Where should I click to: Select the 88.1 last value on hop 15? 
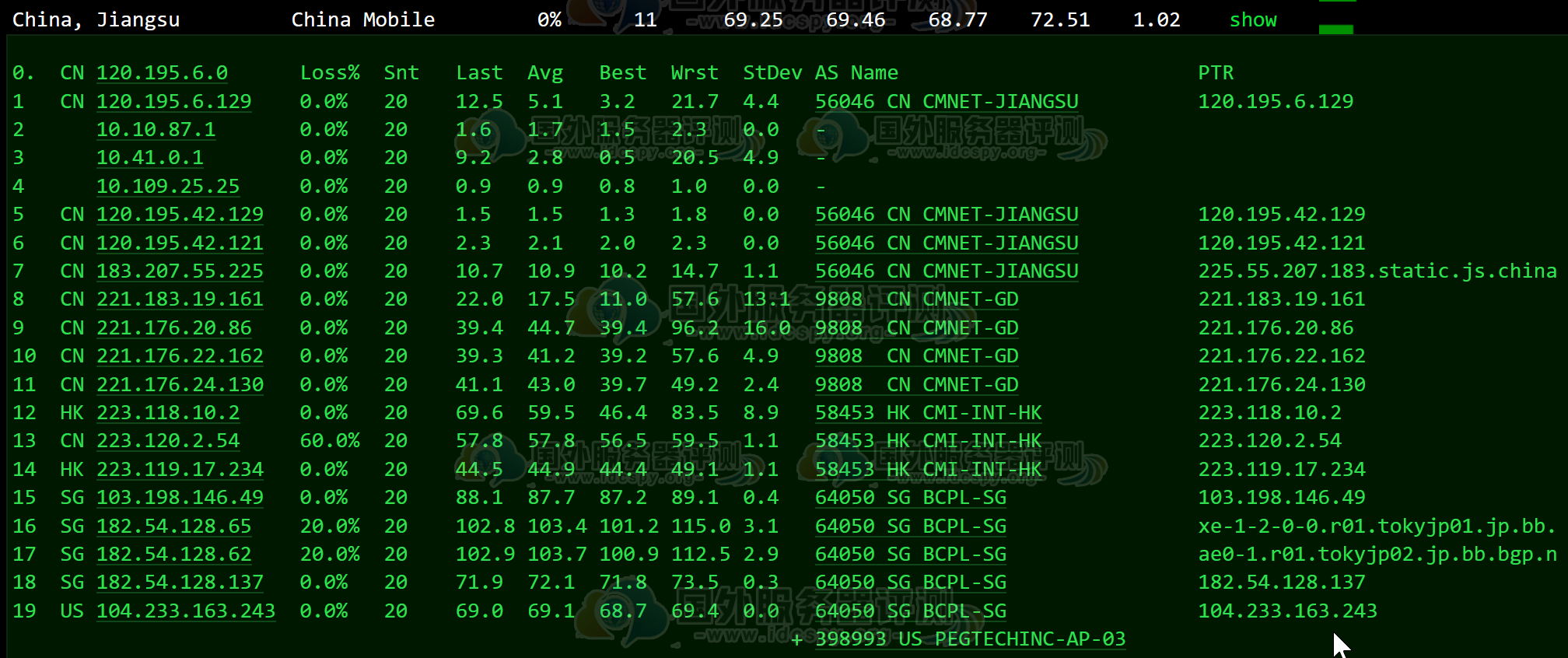[479, 498]
